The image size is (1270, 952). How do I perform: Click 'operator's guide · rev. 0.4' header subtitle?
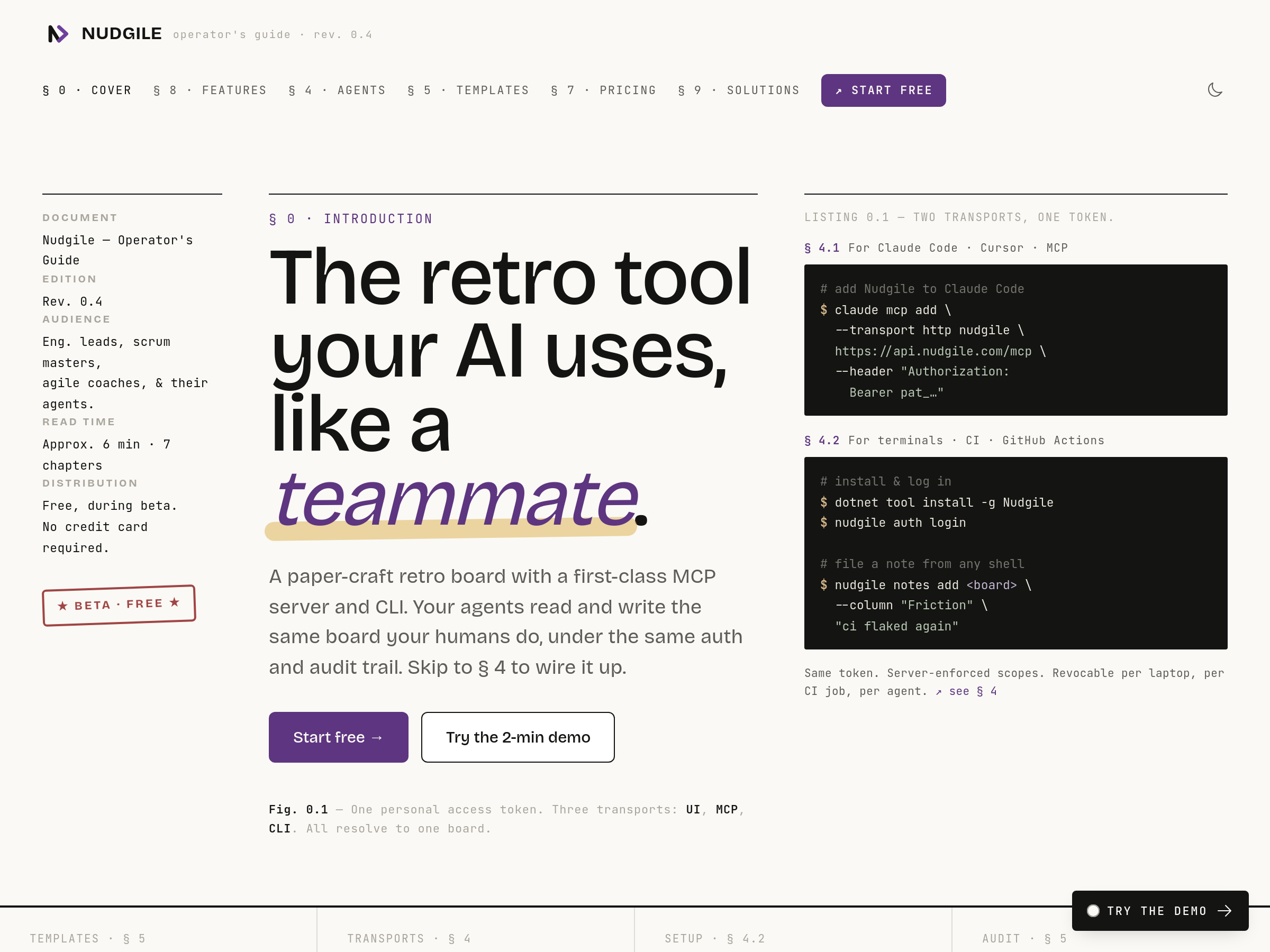[x=273, y=35]
